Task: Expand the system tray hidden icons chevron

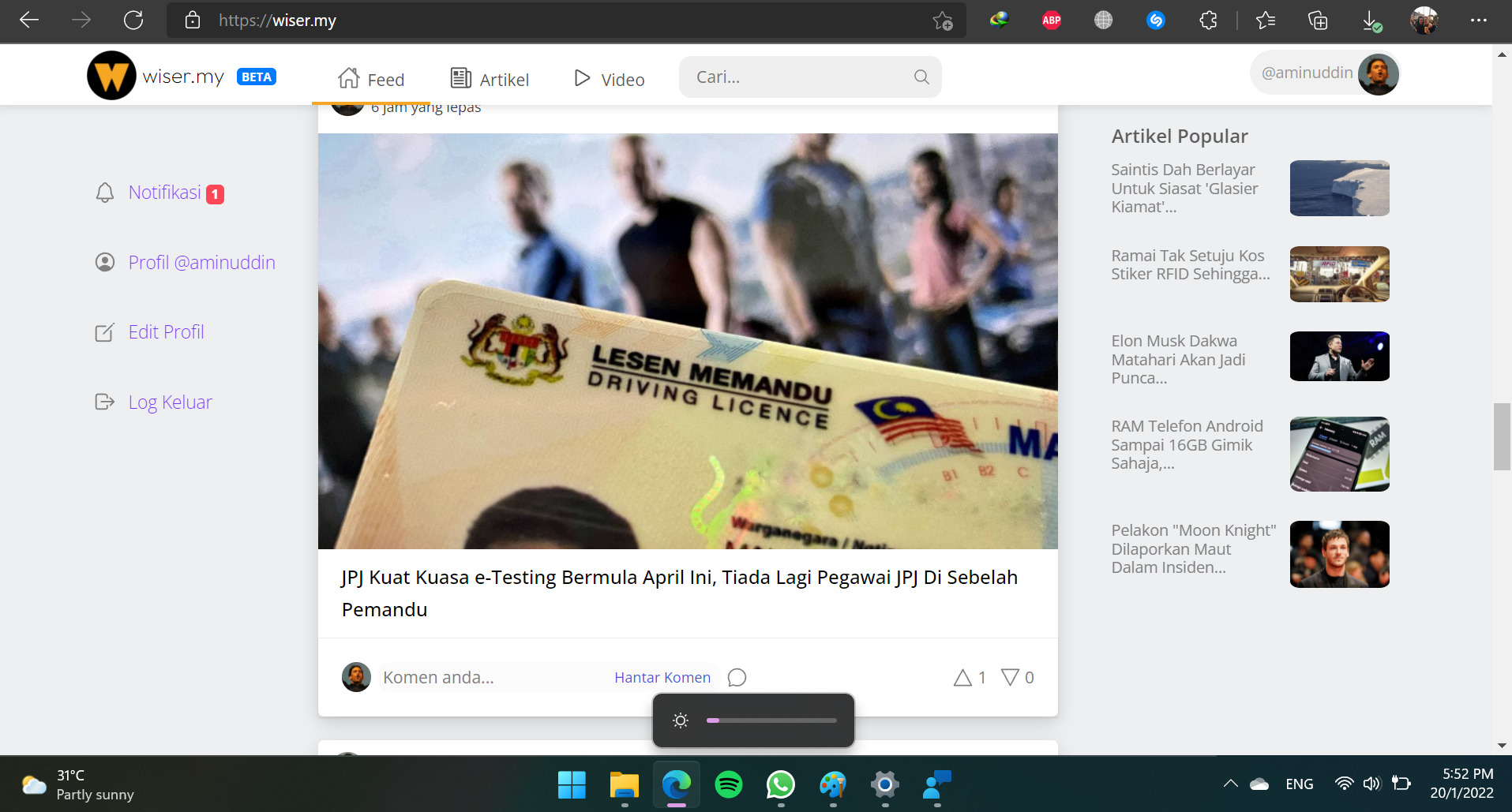Action: tap(1230, 784)
